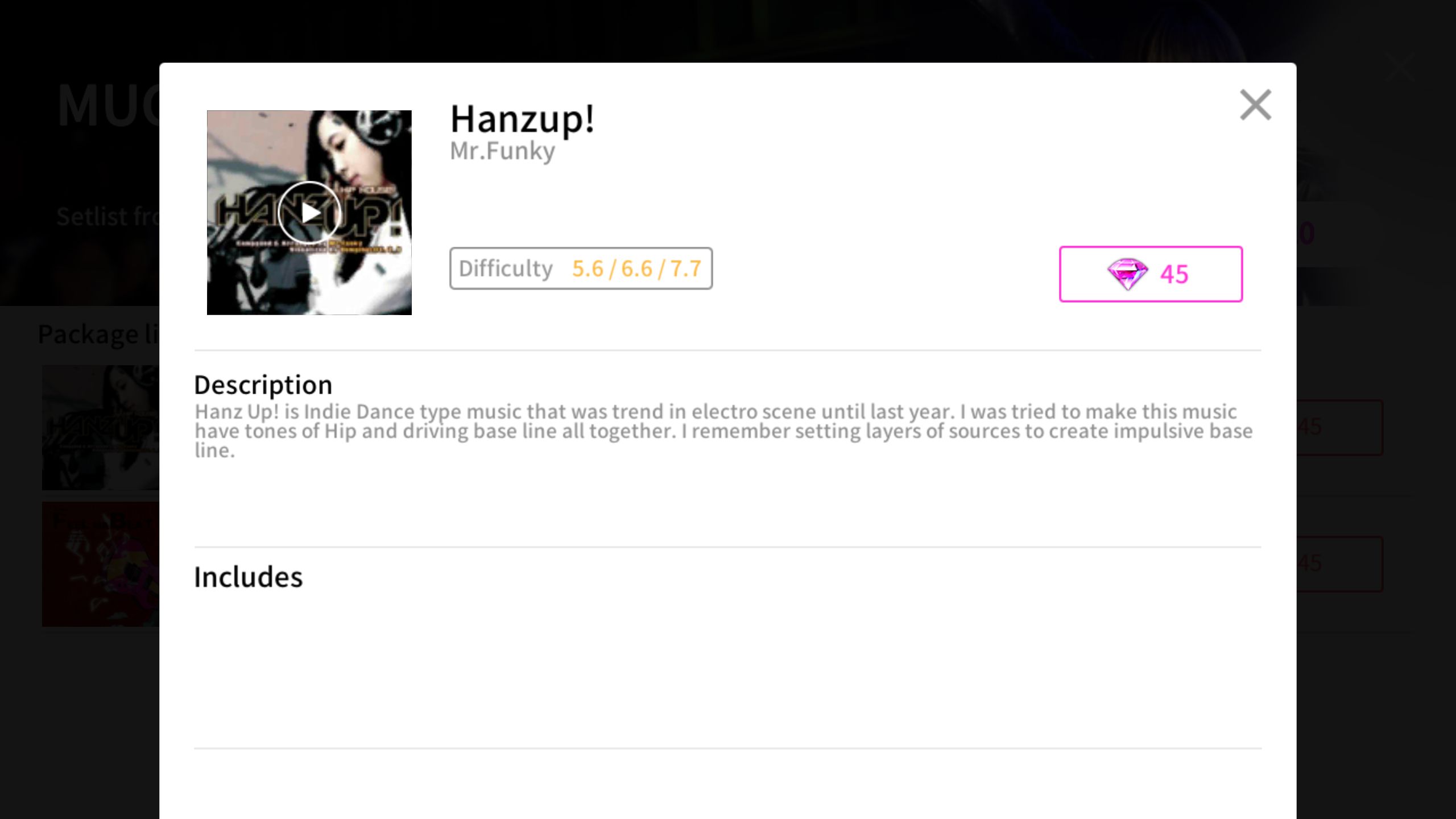The height and width of the screenshot is (819, 1456).
Task: Buy Hanzup! for 45 gems
Action: 1151,274
